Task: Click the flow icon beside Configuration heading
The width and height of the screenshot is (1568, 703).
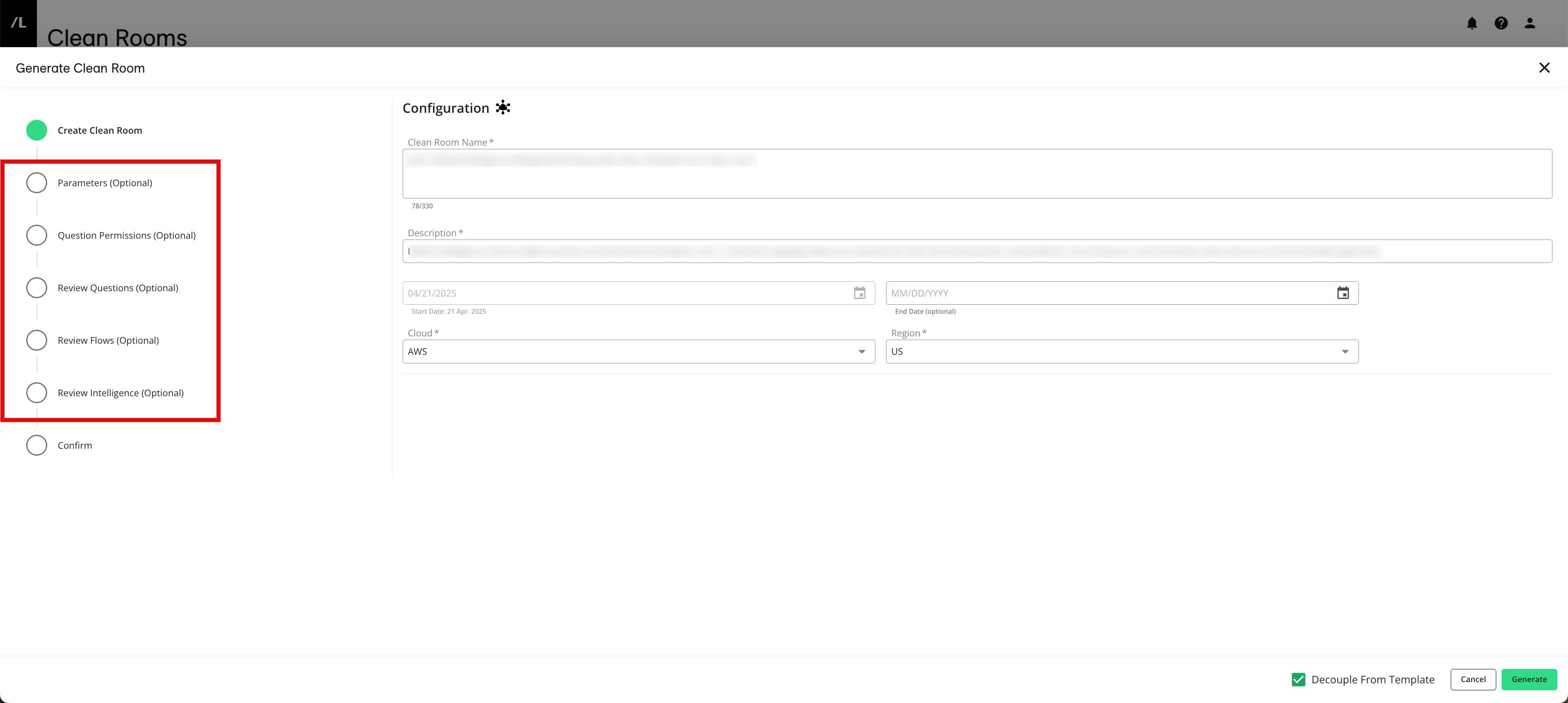Action: click(503, 107)
